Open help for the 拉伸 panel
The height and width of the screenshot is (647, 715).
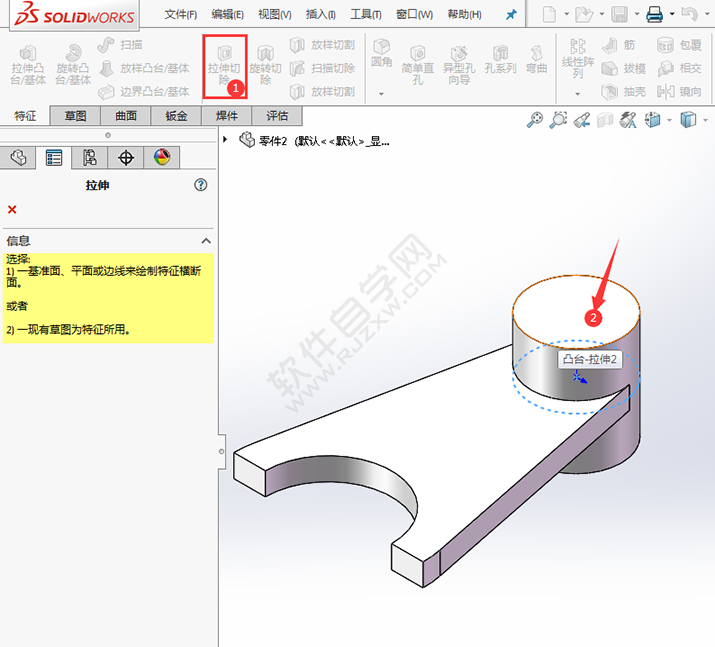click(x=201, y=185)
